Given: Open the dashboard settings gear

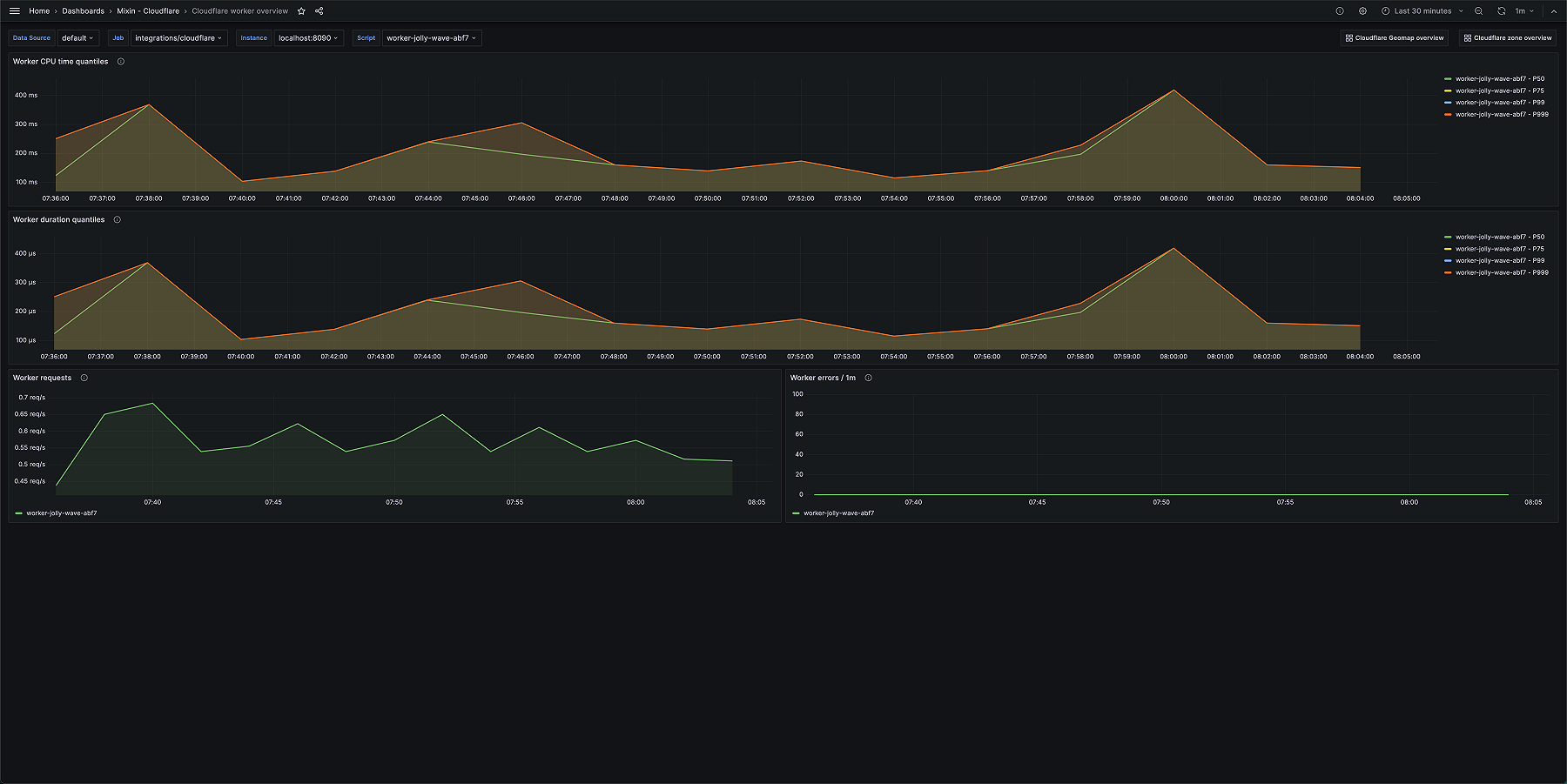Looking at the screenshot, I should point(1362,10).
